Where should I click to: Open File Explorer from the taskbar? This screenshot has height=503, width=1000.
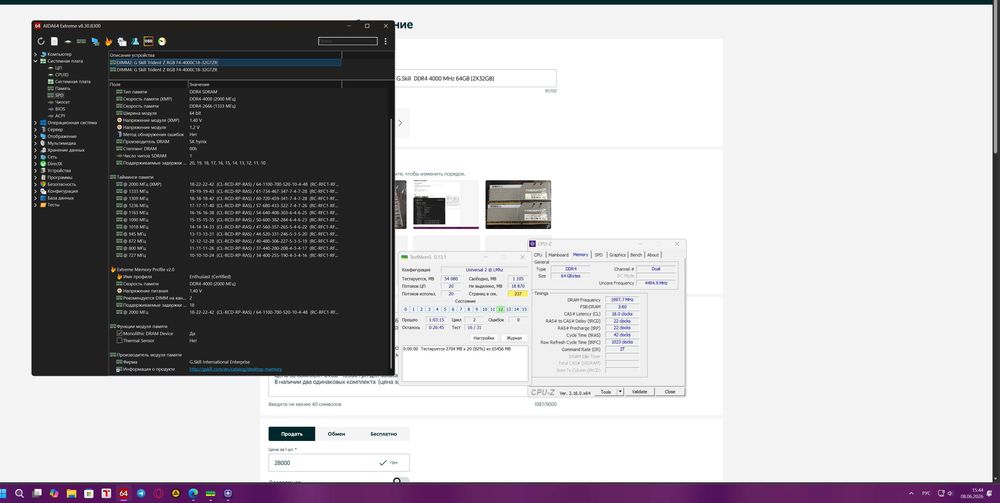click(71, 493)
